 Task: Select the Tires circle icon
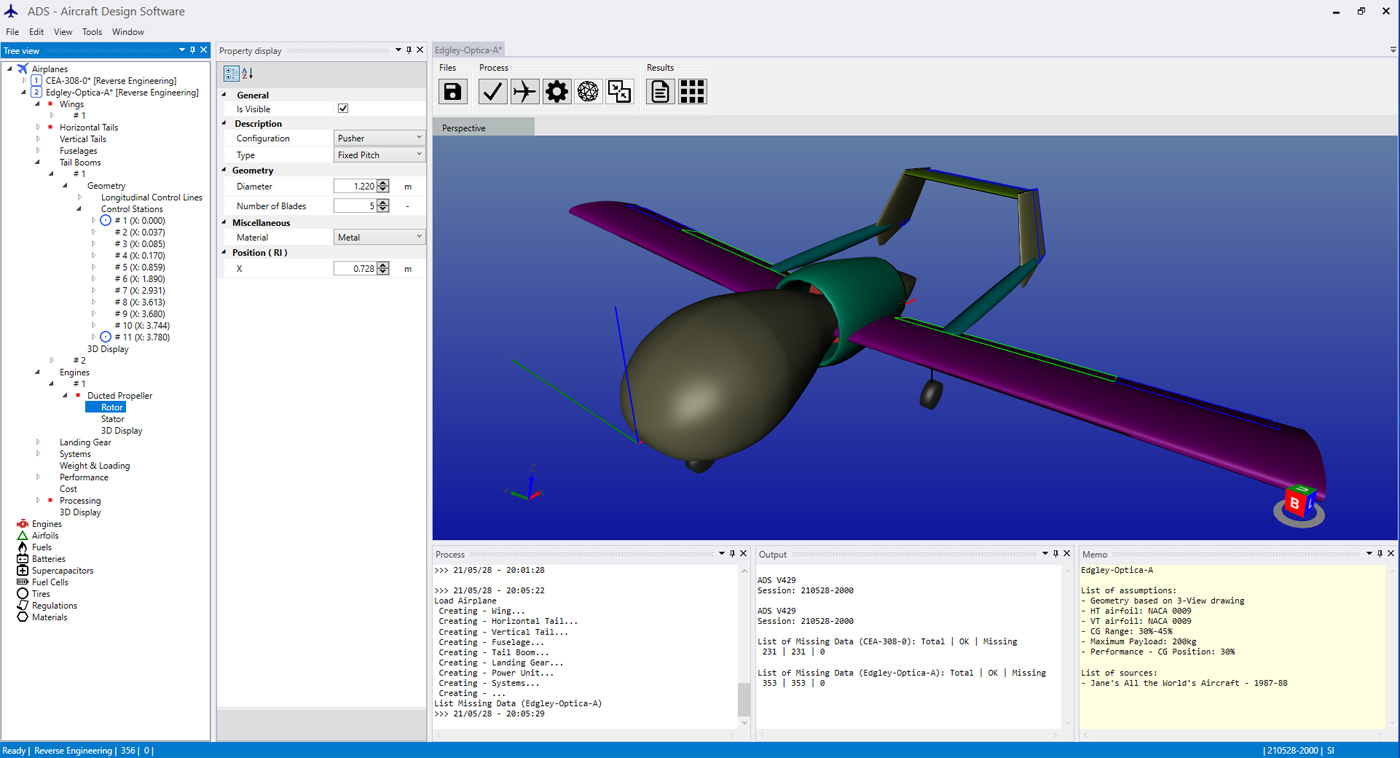click(x=22, y=594)
